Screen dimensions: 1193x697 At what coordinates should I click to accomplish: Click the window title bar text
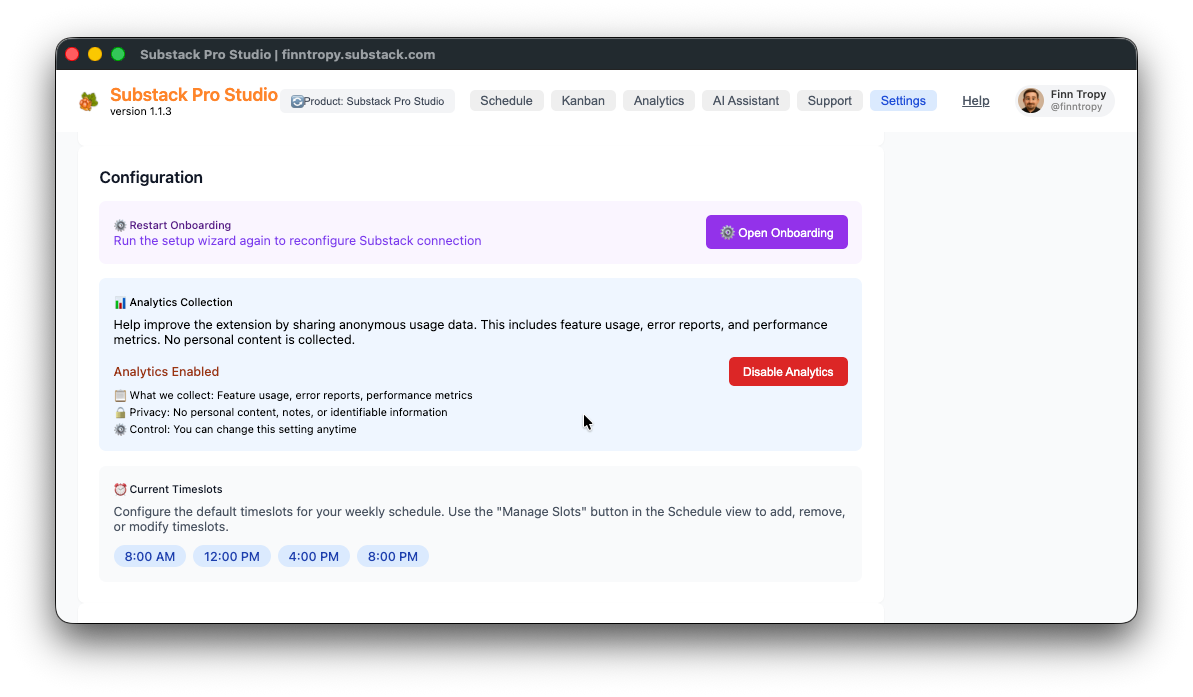click(288, 55)
